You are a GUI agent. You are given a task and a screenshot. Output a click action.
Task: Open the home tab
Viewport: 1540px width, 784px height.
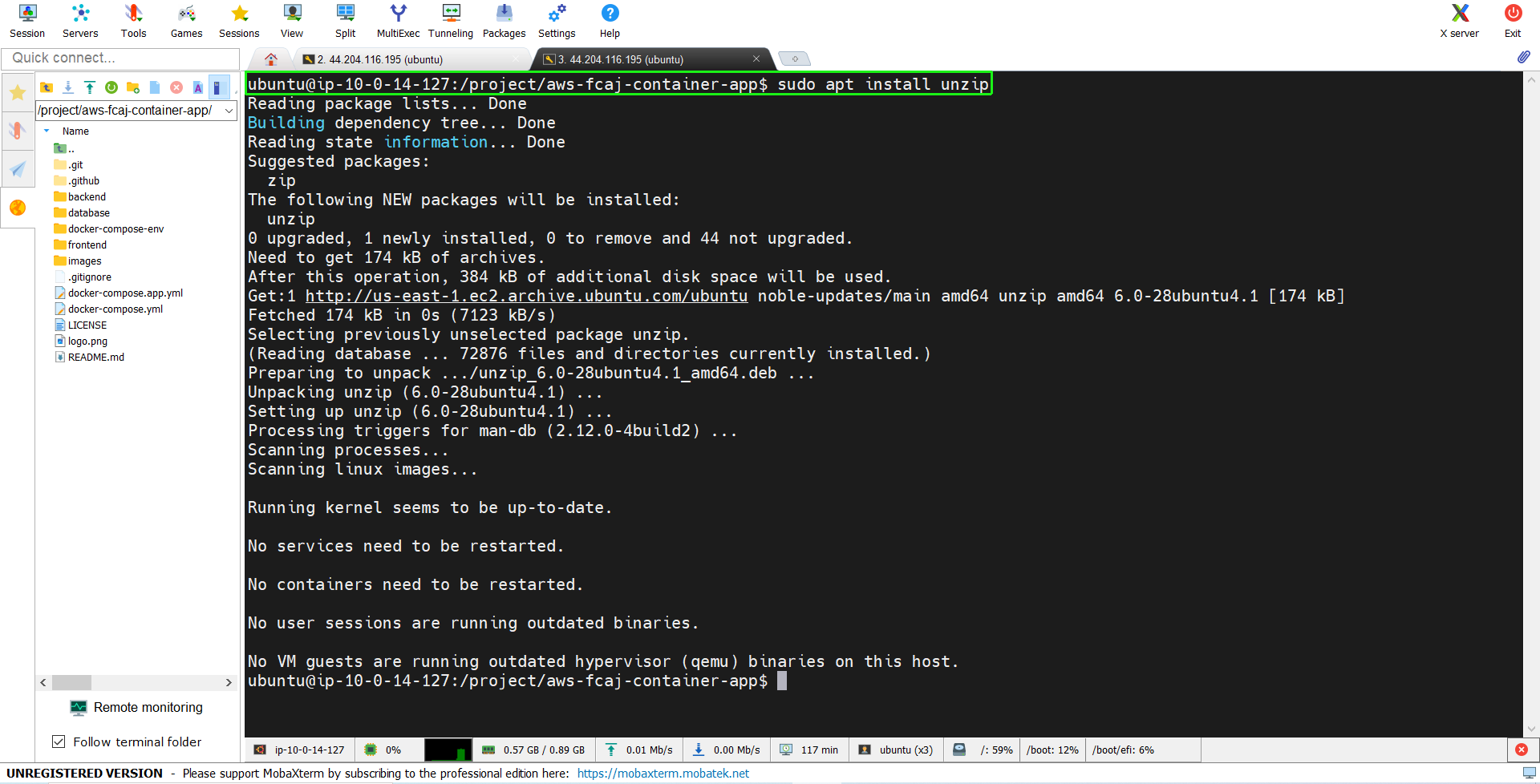271,59
